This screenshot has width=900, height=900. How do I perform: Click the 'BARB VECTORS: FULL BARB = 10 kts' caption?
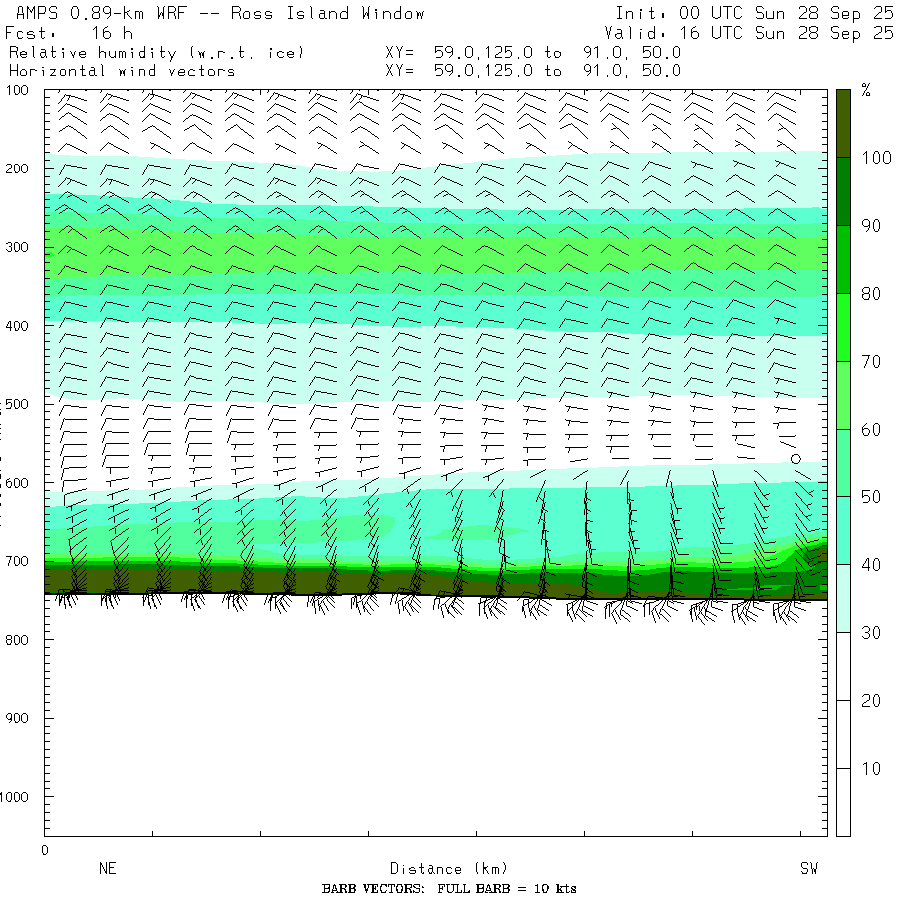pyautogui.click(x=449, y=889)
